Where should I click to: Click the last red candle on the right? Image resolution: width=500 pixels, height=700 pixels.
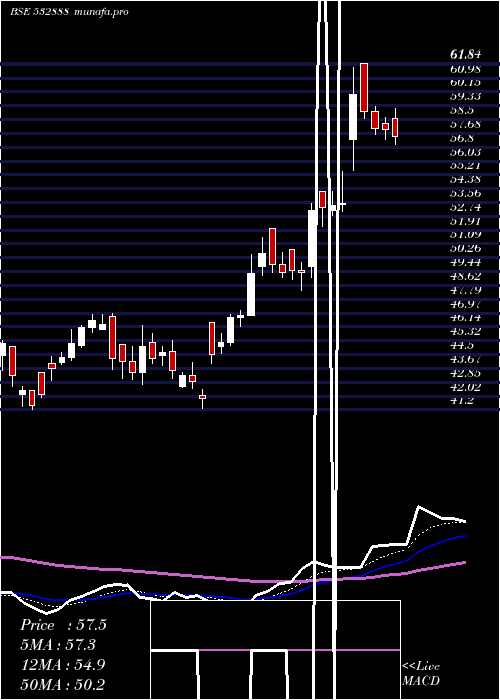coord(395,127)
